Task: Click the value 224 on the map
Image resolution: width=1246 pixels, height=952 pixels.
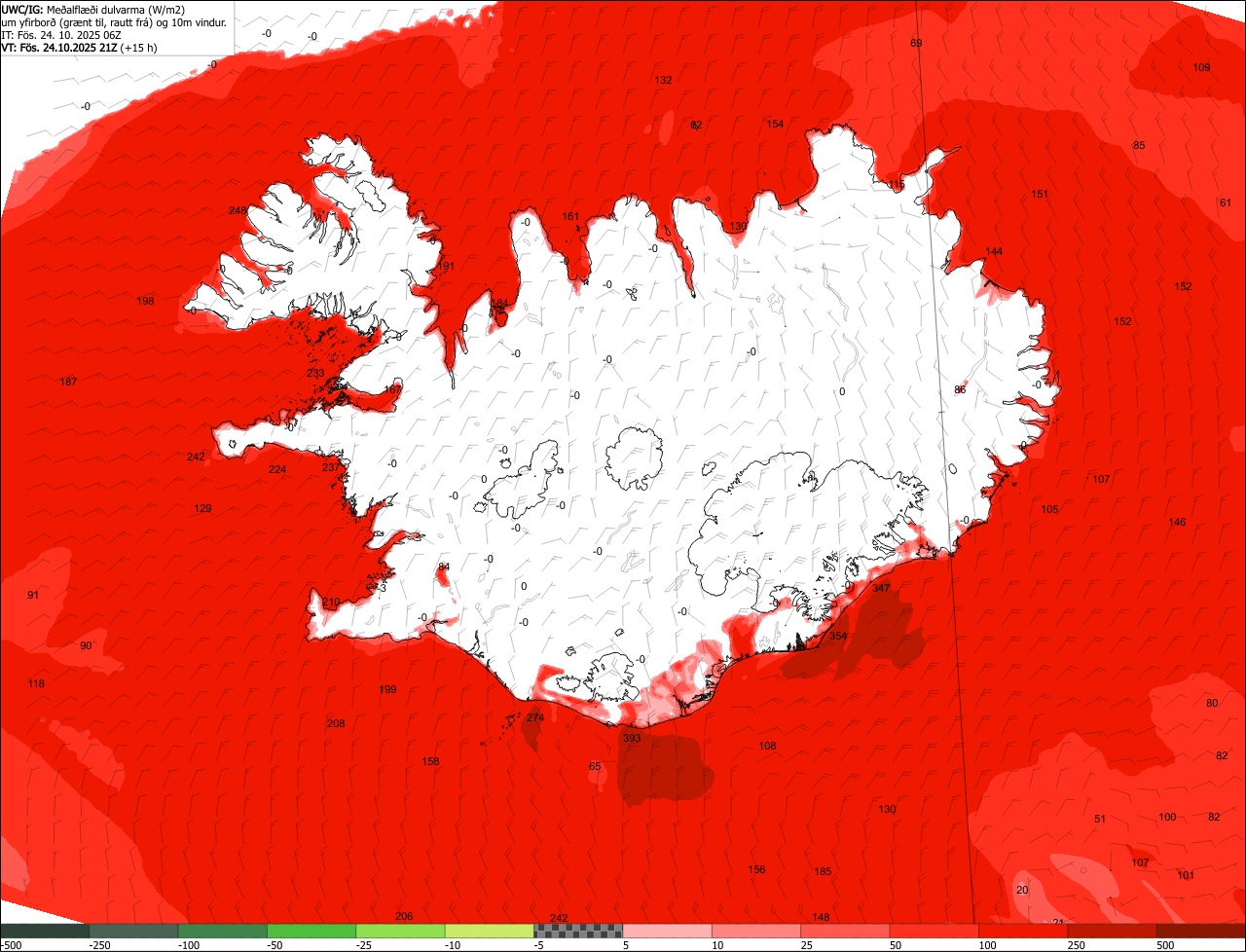Action: pos(277,469)
